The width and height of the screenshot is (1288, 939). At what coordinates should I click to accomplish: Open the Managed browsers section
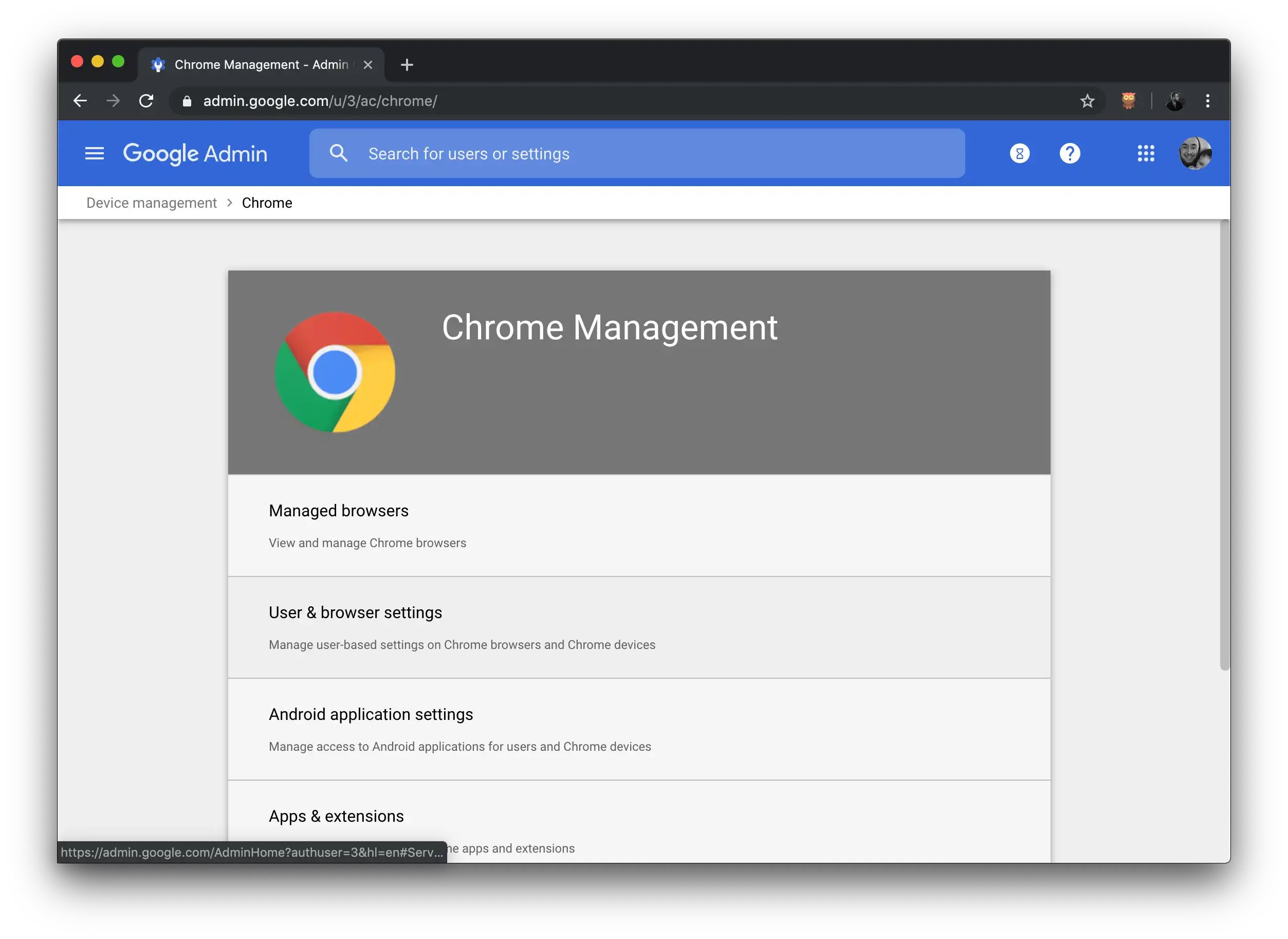point(339,511)
